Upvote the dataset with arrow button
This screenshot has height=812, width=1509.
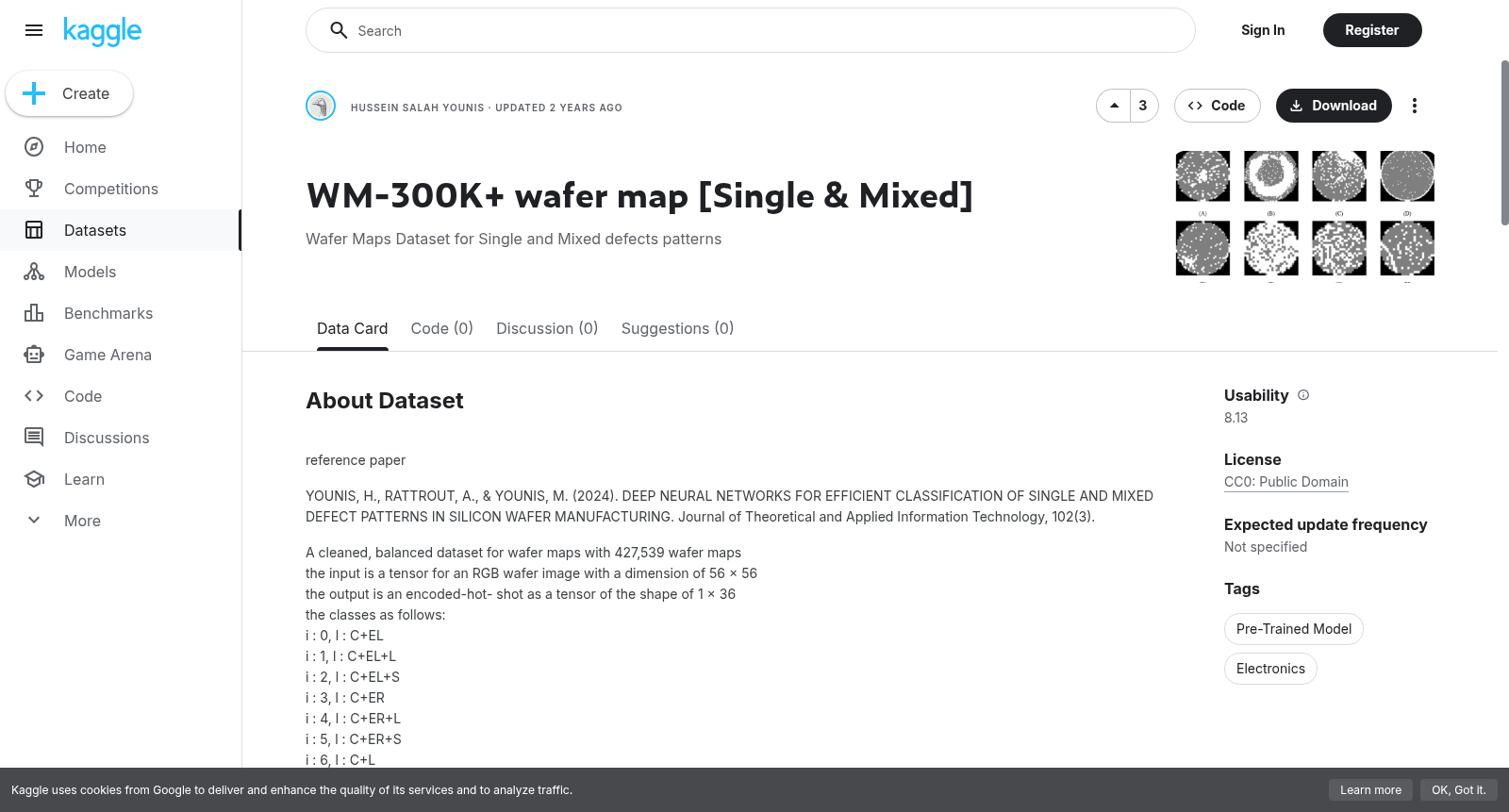point(1114,106)
